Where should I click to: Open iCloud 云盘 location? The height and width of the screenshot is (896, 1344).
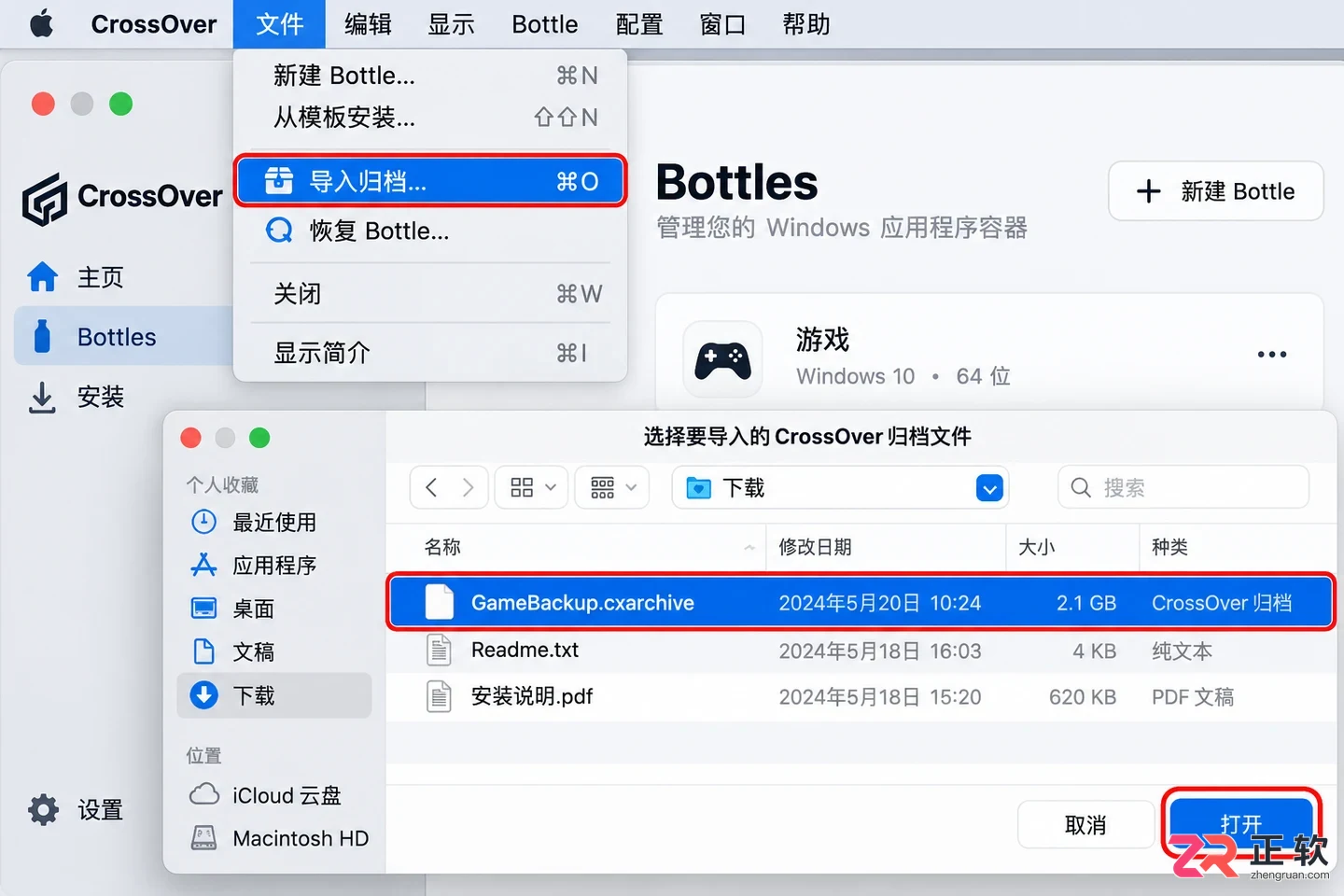click(x=273, y=795)
